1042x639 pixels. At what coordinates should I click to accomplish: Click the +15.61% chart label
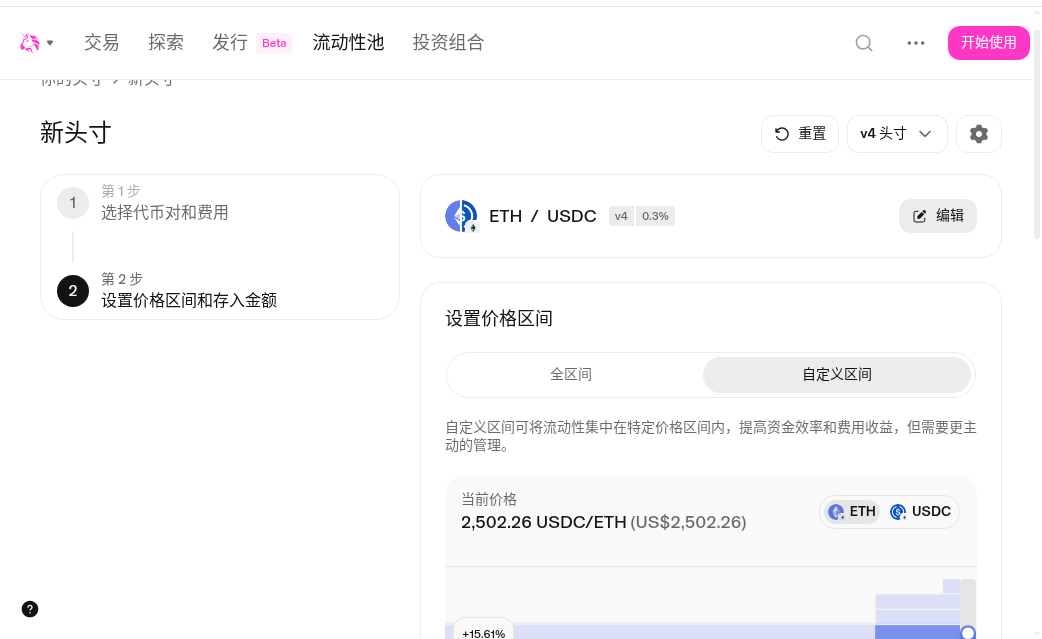click(483, 633)
